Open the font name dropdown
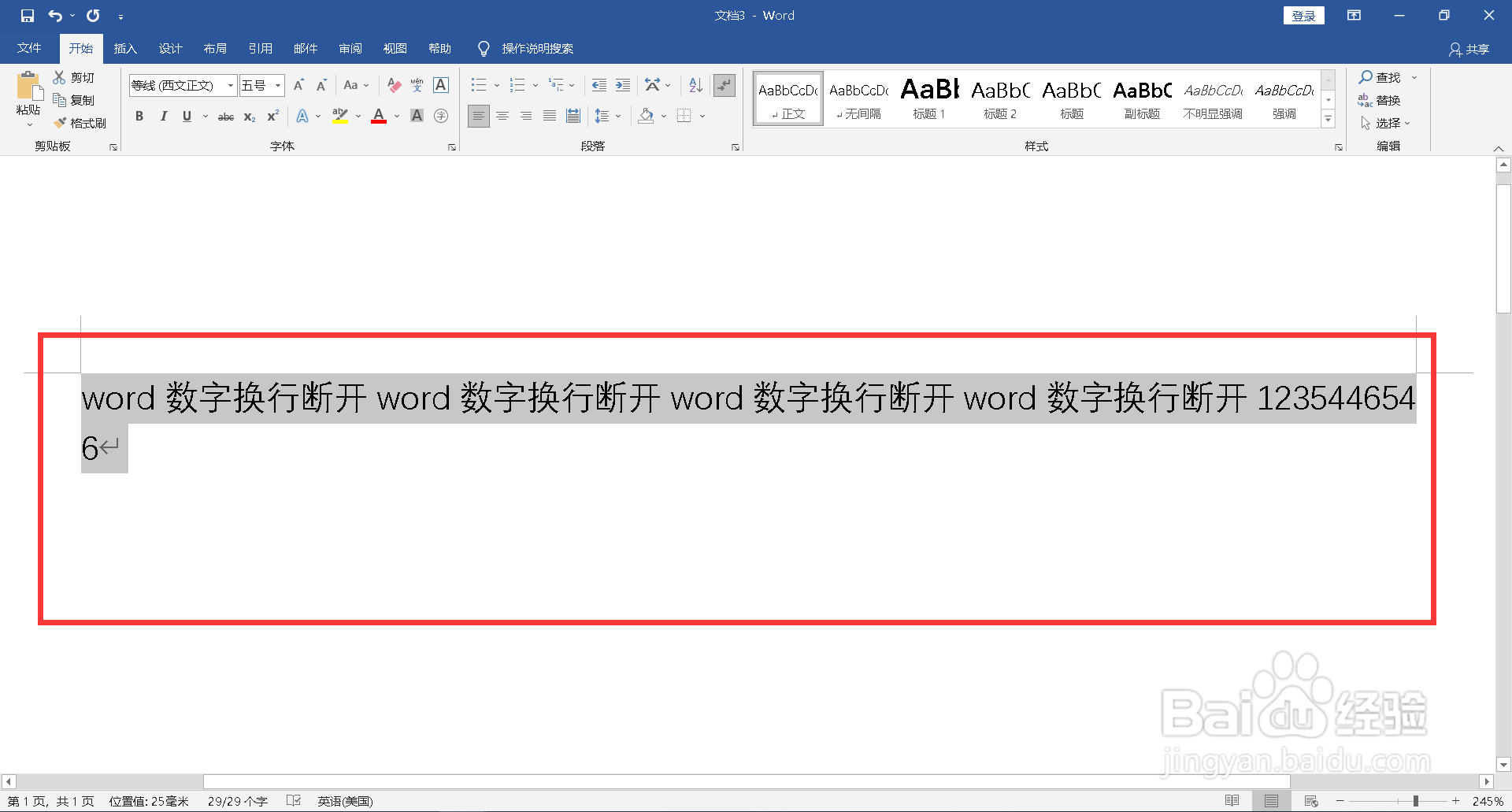The image size is (1512, 812). [x=228, y=84]
